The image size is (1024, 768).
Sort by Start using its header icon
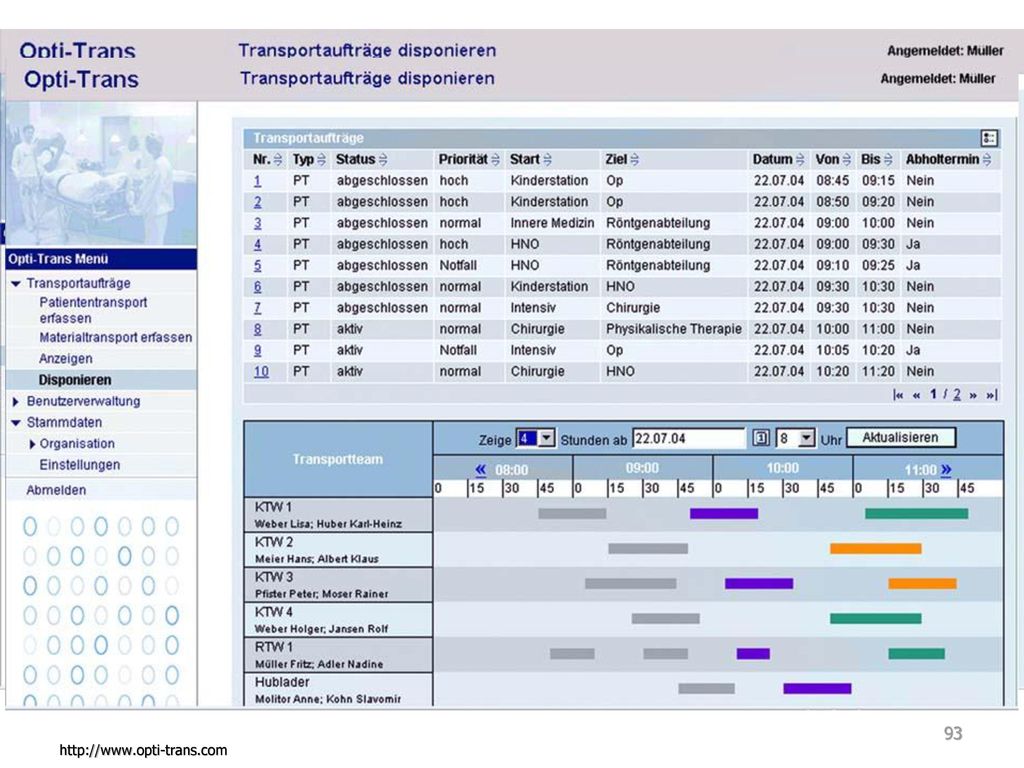547,159
